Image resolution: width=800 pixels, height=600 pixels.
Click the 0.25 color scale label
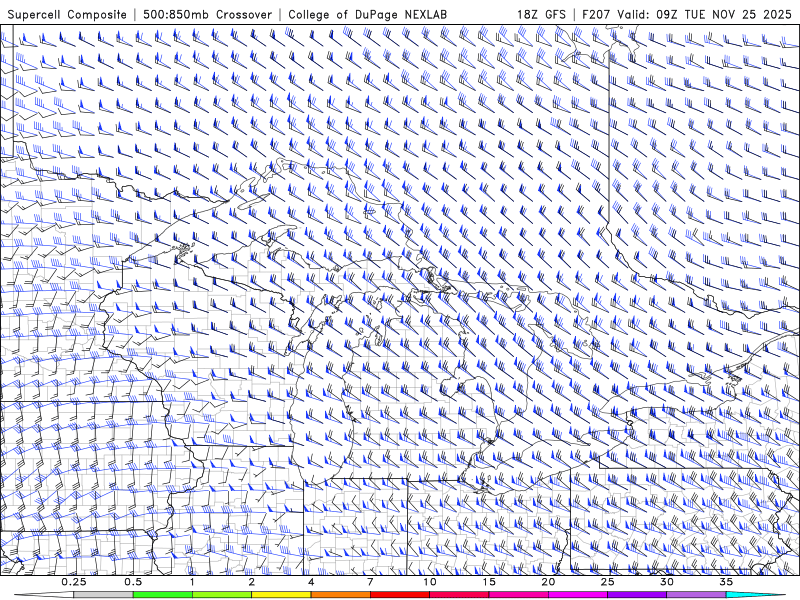[74, 582]
